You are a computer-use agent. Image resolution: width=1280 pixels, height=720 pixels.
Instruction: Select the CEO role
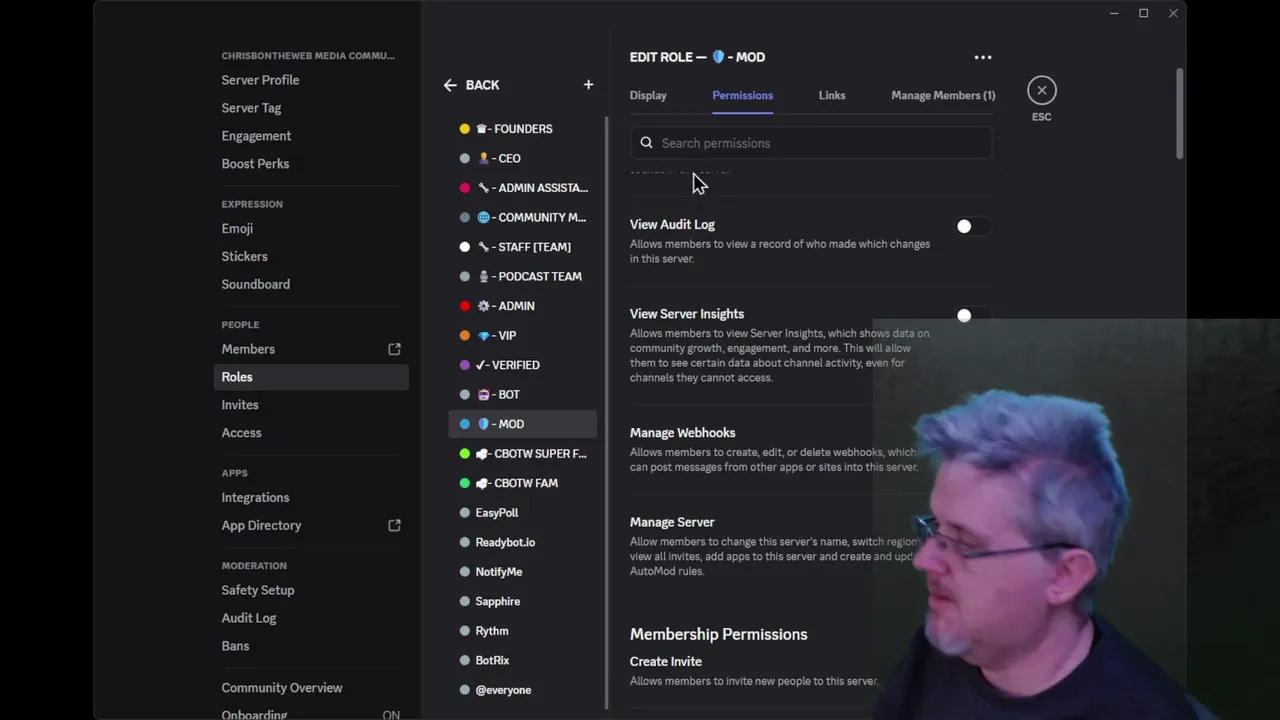[522, 158]
